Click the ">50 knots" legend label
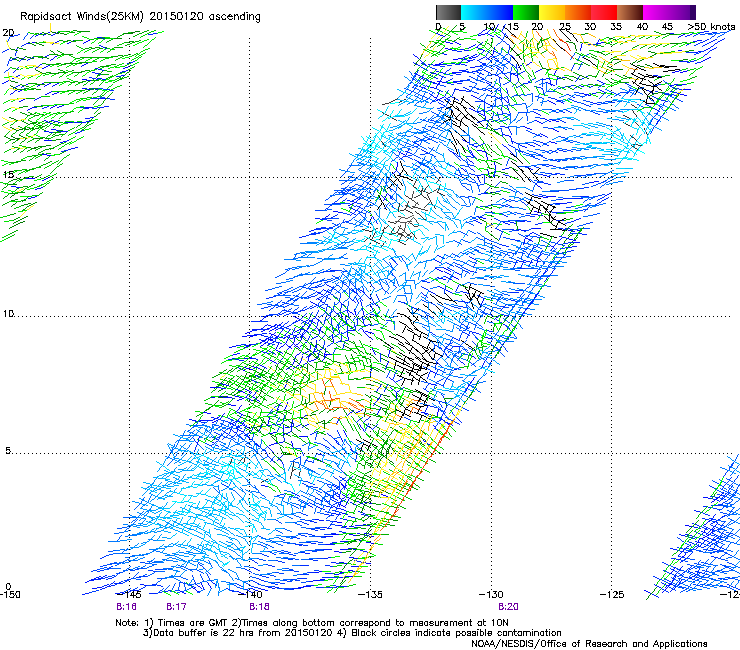 pyautogui.click(x=711, y=27)
